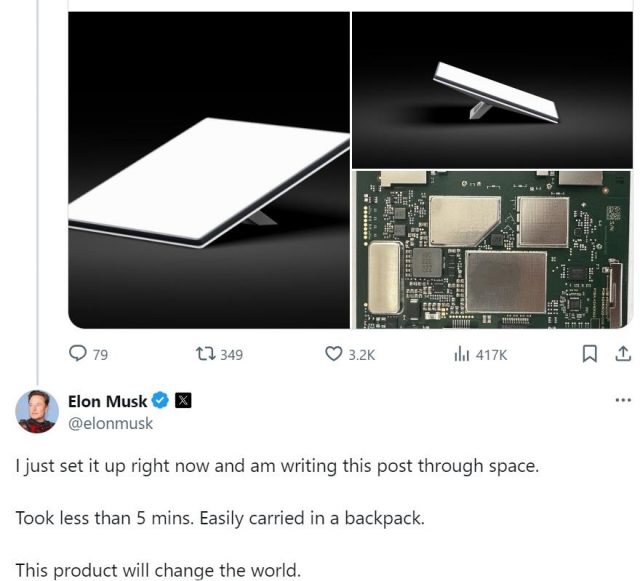Bookmark this post
640x581 pixels.
click(x=590, y=354)
